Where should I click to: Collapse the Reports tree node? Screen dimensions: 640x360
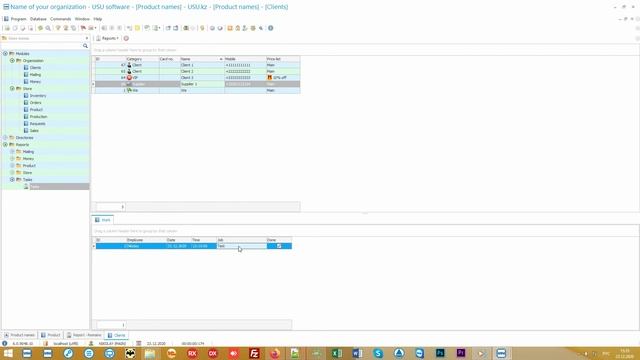coord(5,144)
